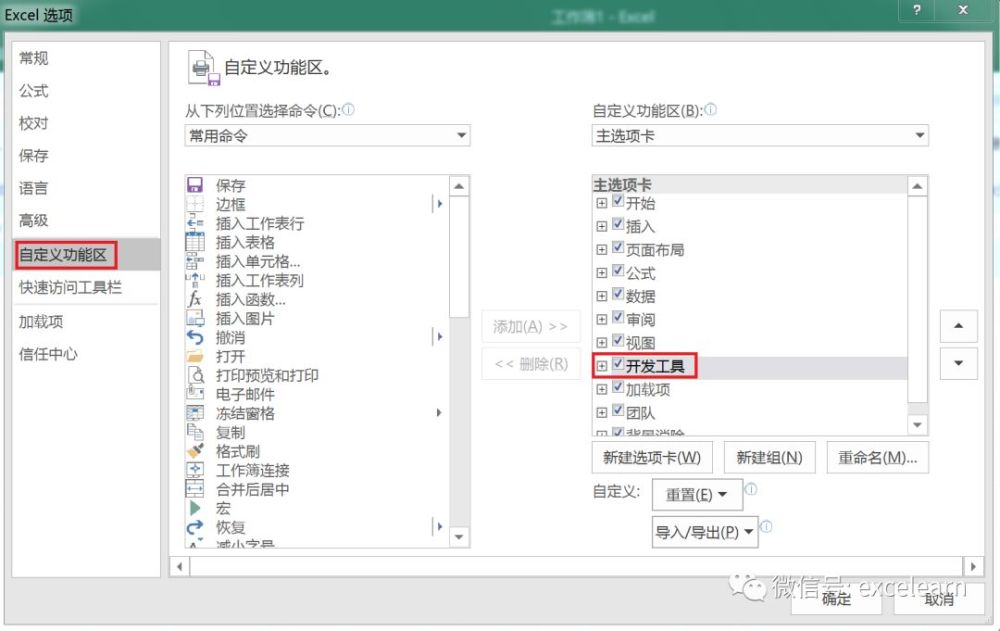Click the Save (保存) command icon

(x=195, y=185)
